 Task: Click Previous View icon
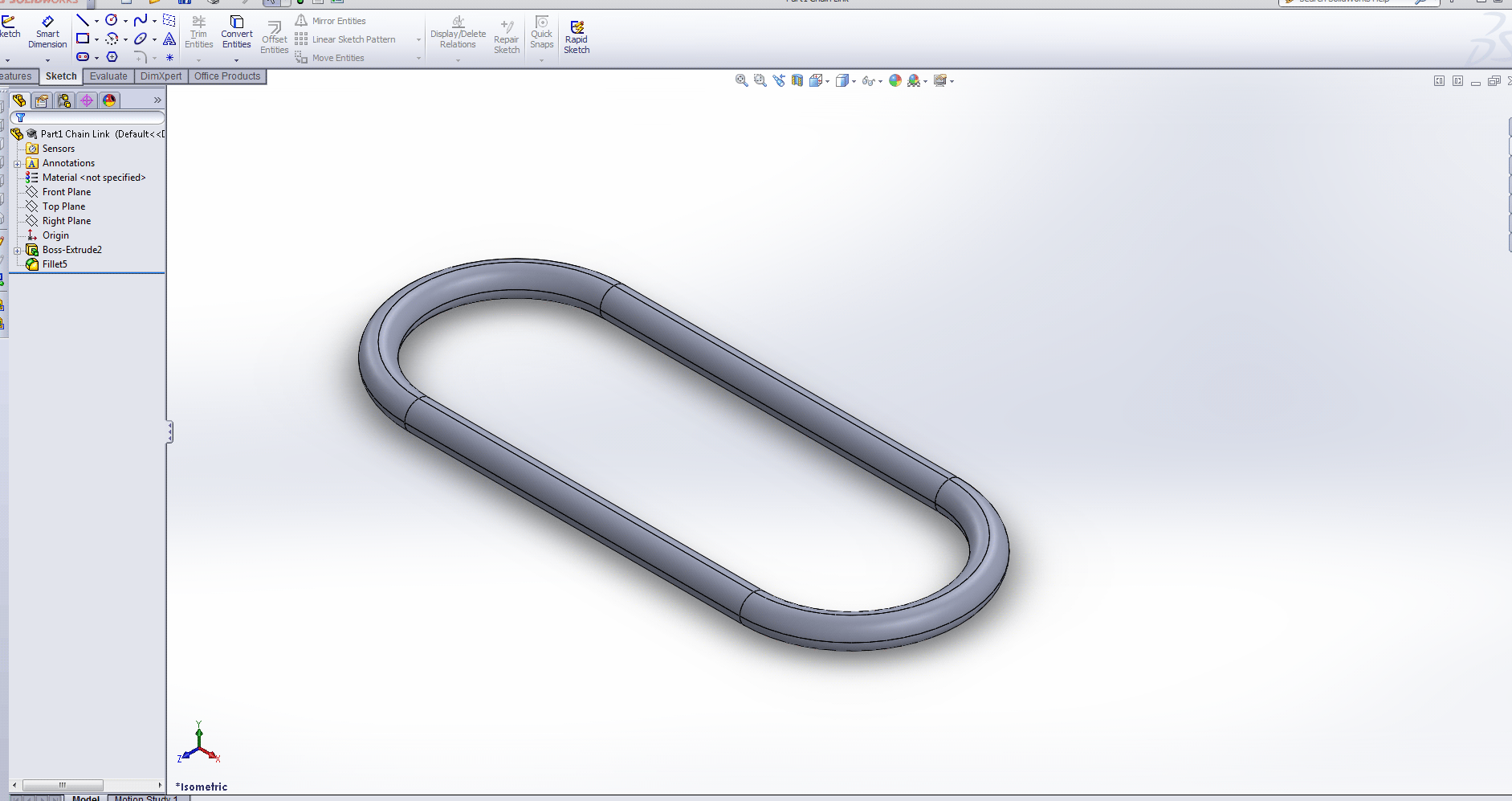point(779,80)
